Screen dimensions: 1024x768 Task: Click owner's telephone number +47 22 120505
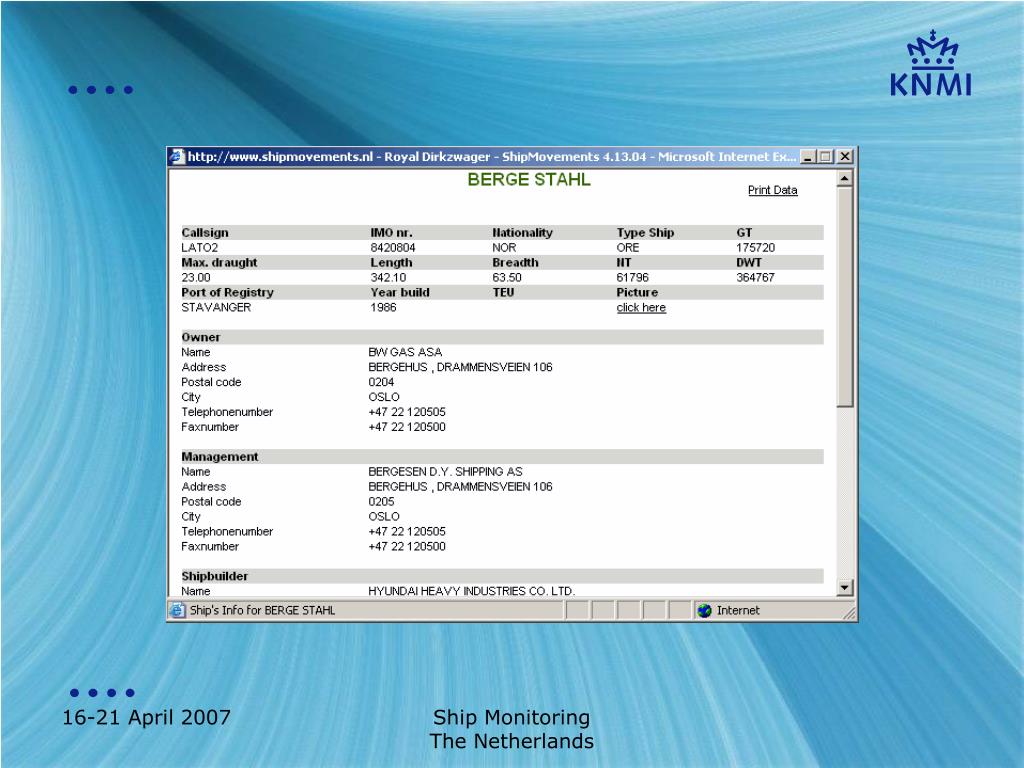[x=407, y=413]
